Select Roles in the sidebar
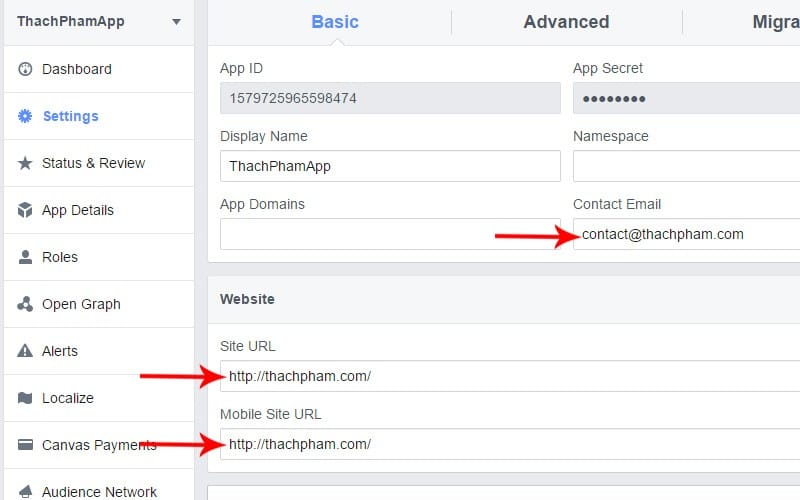Screen dimensions: 800x500 click(99, 257)
